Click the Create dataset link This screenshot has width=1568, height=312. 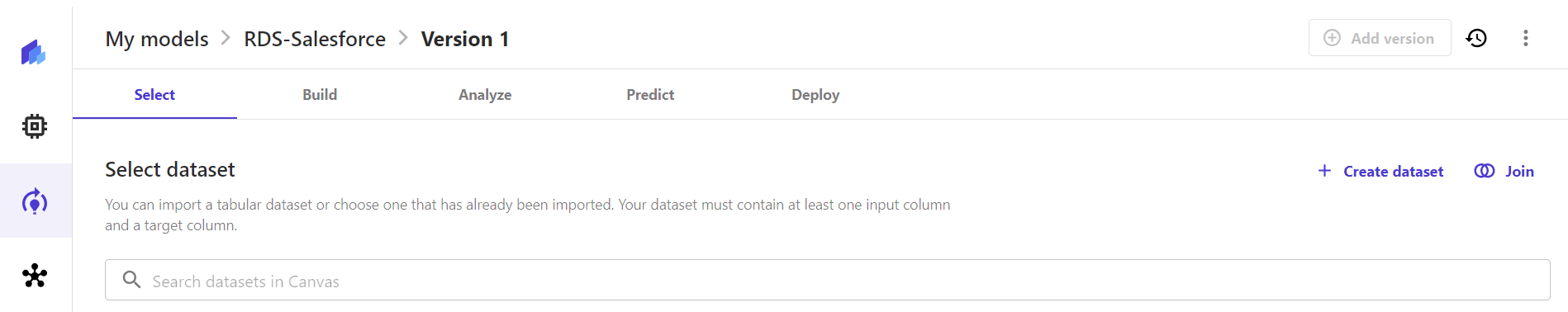coord(1394,171)
